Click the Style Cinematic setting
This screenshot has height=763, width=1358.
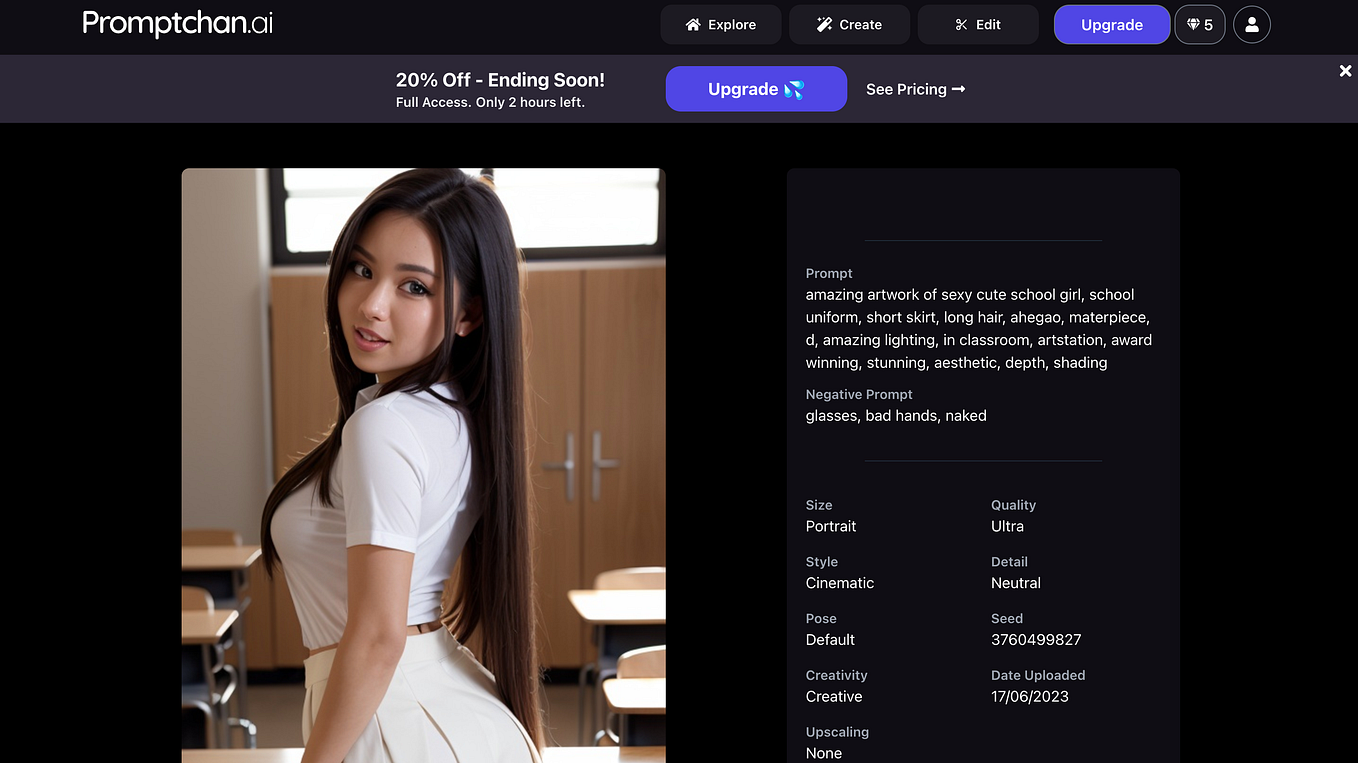(x=840, y=583)
